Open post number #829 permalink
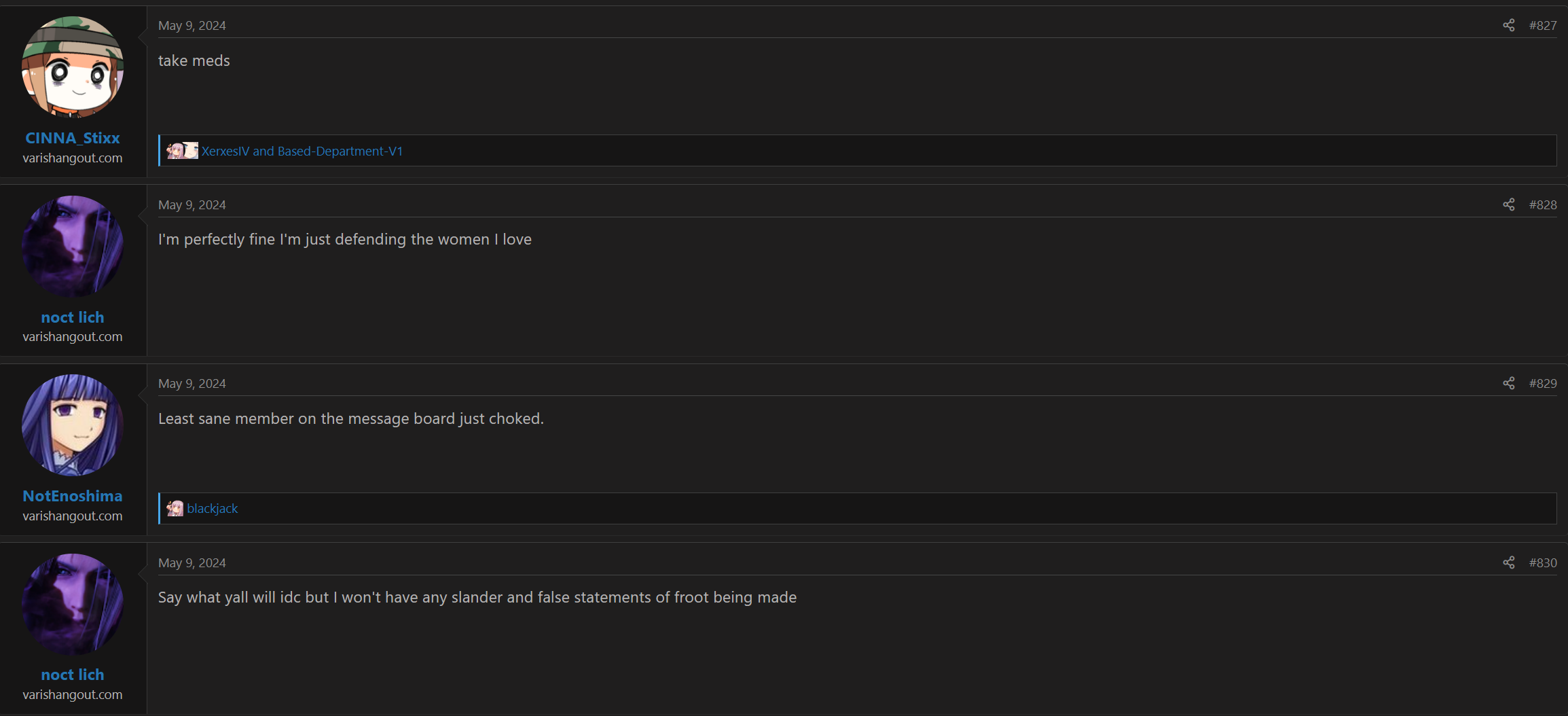1568x716 pixels. [1543, 383]
